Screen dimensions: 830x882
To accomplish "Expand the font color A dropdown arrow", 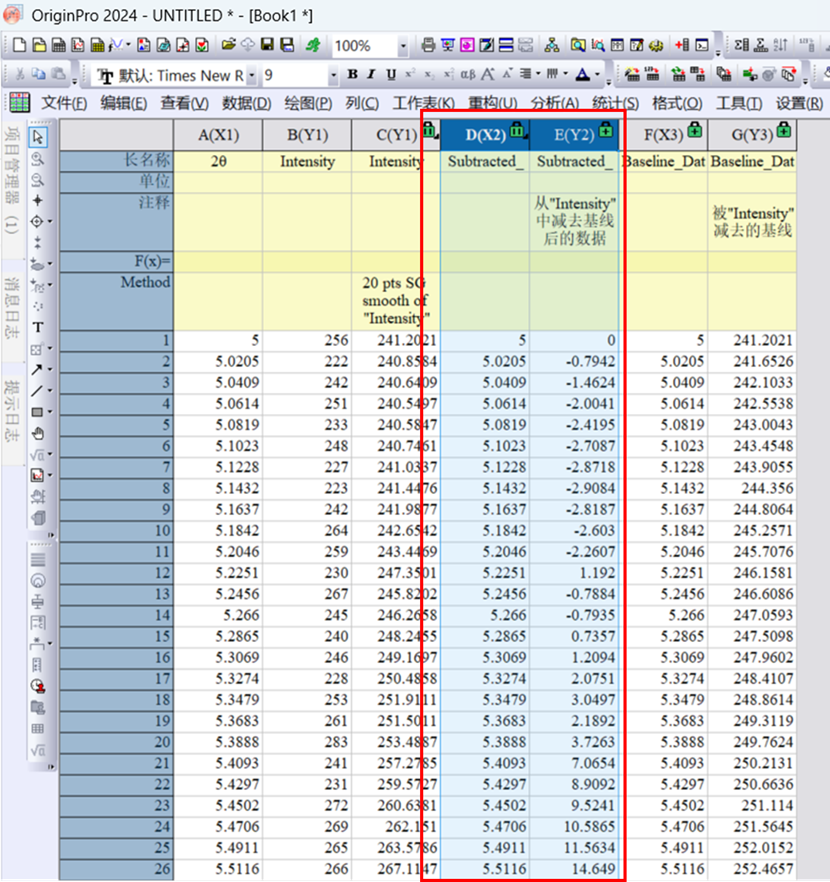I will click(598, 74).
